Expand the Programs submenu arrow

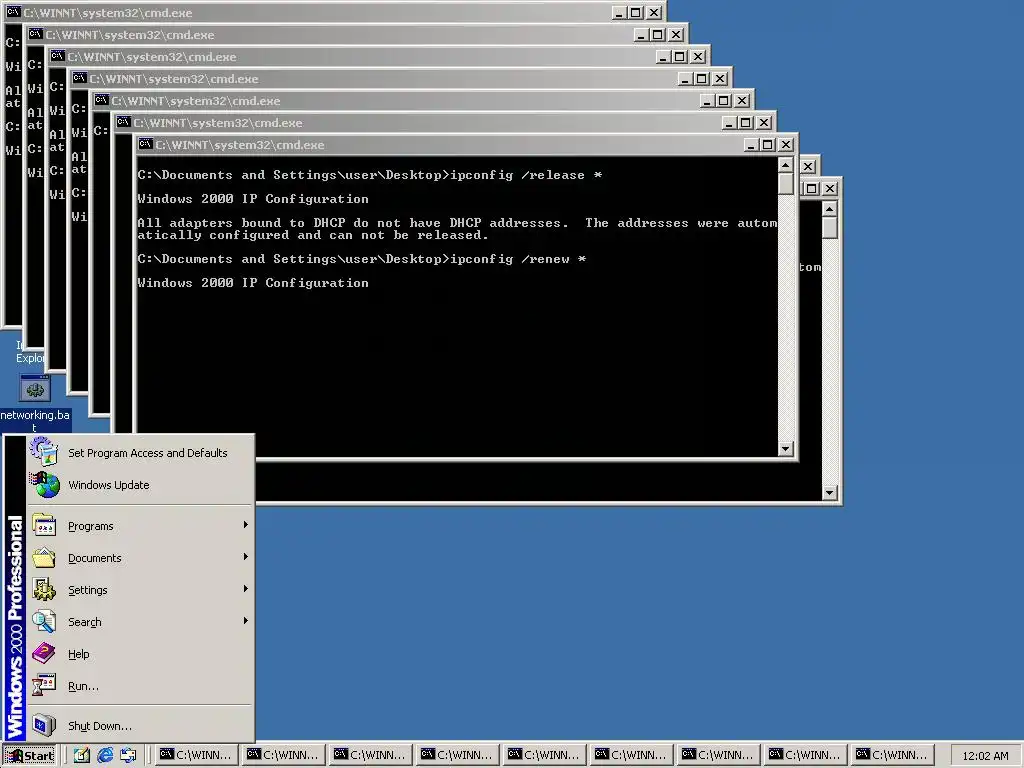[x=246, y=525]
